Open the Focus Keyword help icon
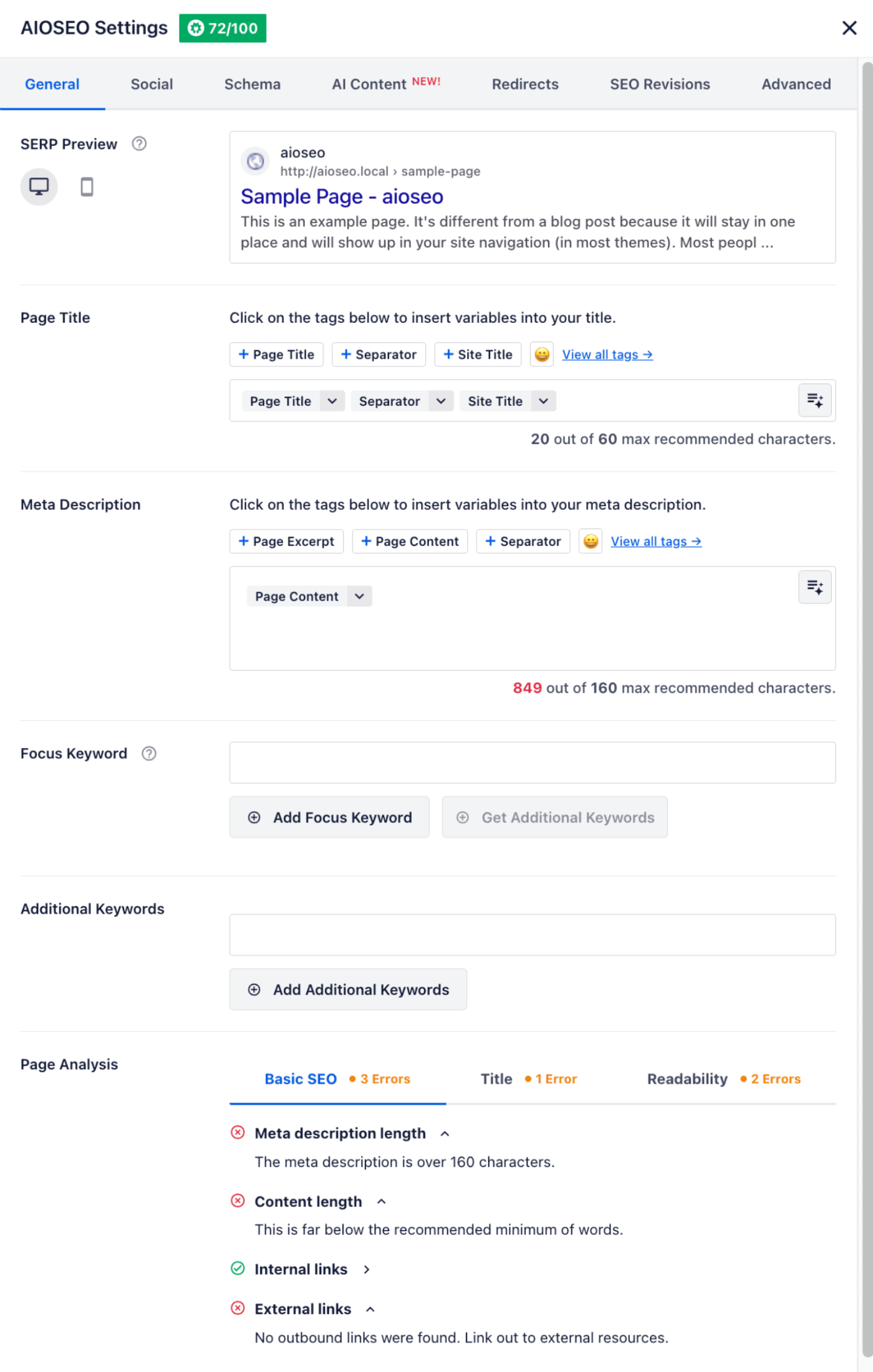The image size is (873, 1372). tap(149, 754)
